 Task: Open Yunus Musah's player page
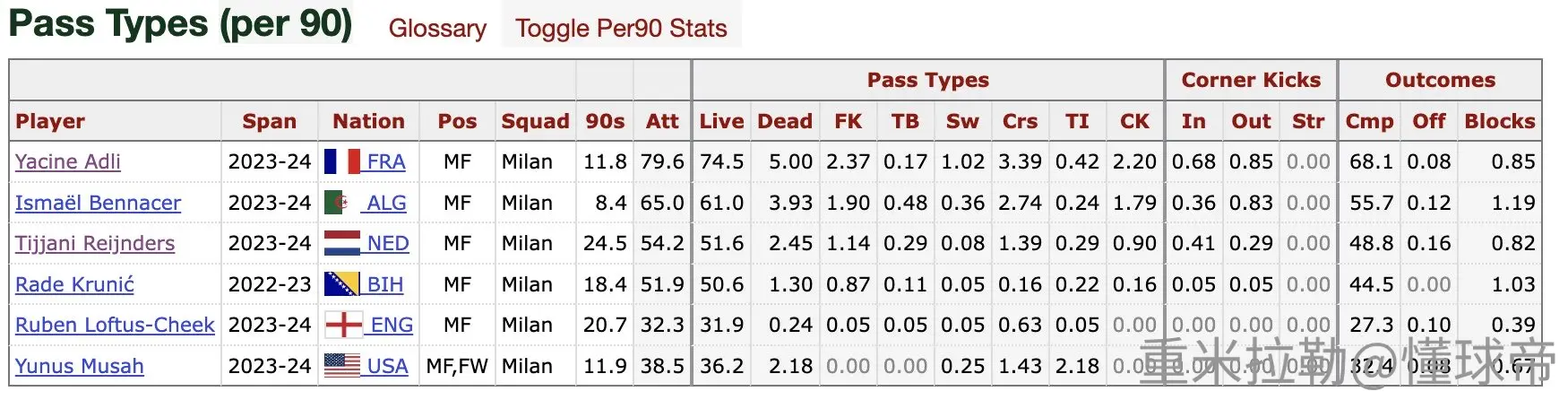(x=80, y=366)
